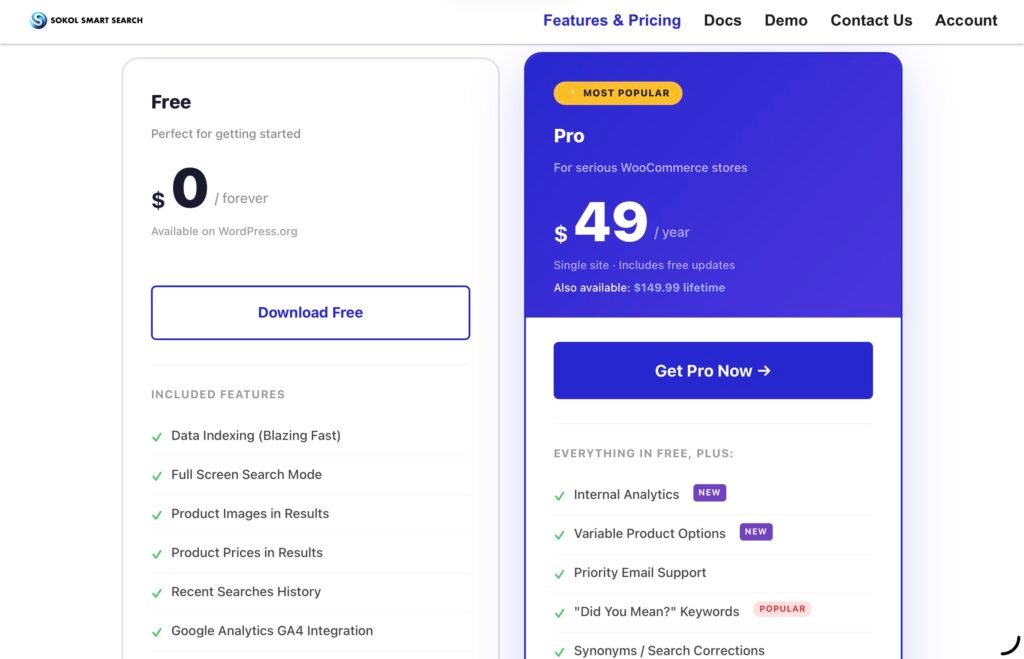Click the For serious WooCommerce stores text

click(x=650, y=168)
